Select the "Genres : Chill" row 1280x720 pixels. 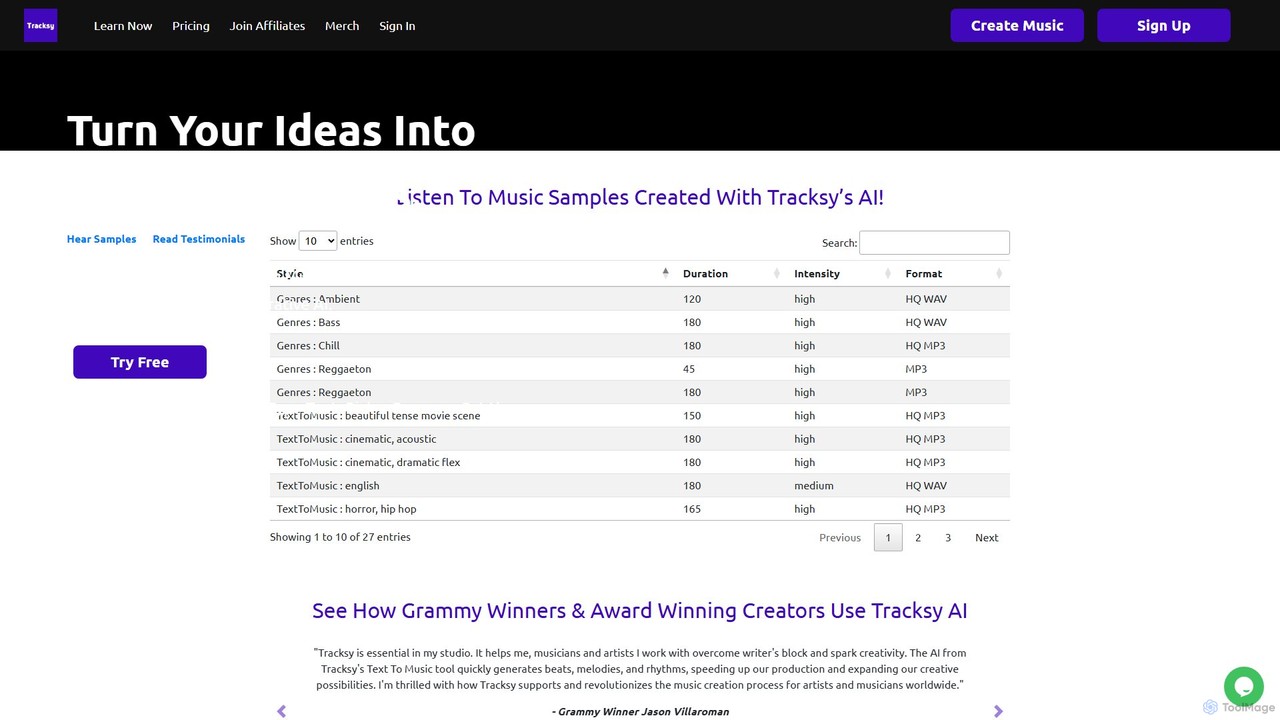(x=640, y=346)
